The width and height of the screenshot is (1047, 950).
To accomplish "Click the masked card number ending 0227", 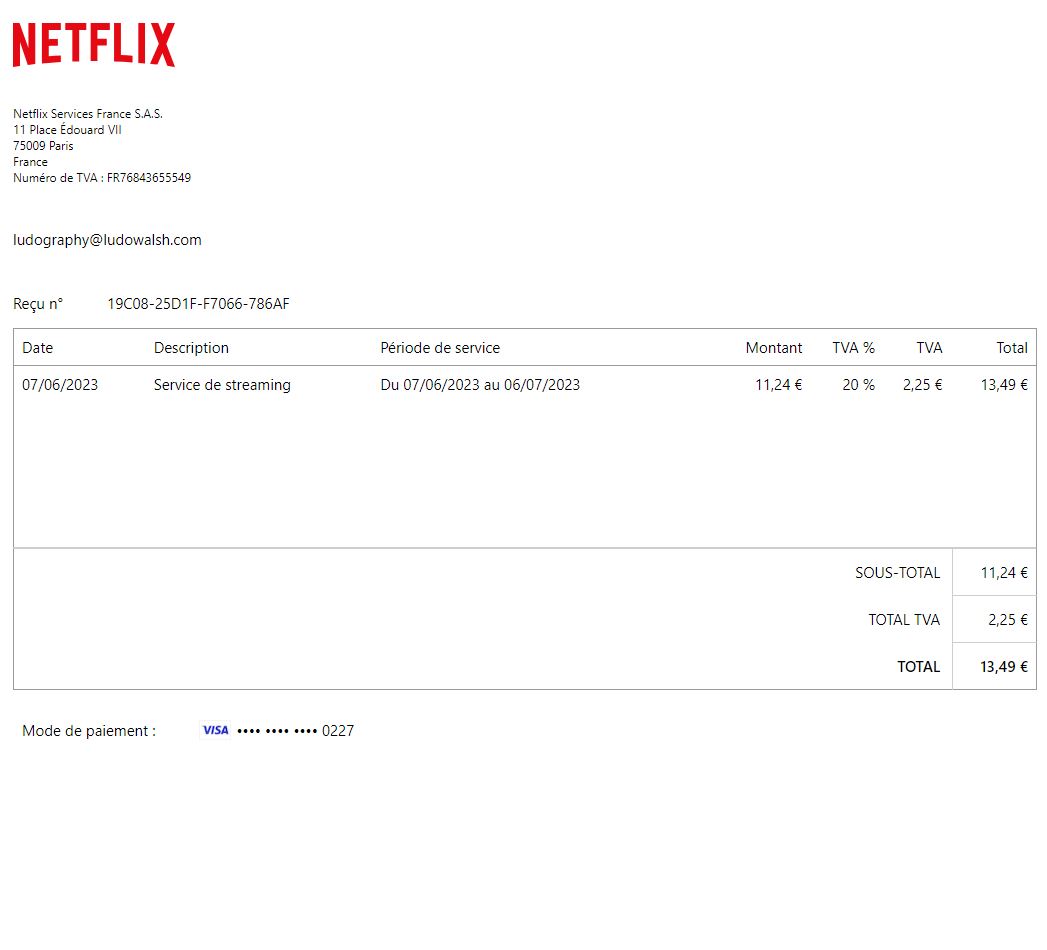I will click(295, 731).
